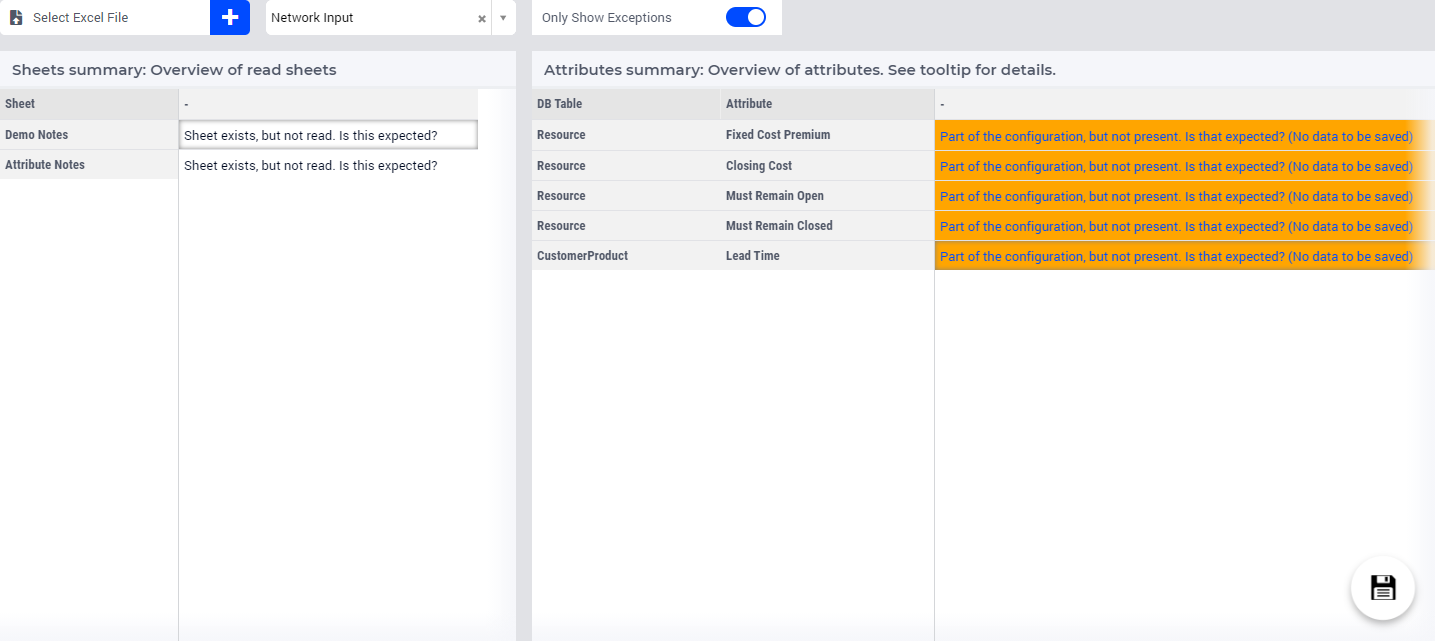This screenshot has width=1435, height=641.
Task: Click the Excel file icon beside Select Excel File
Action: 16,18
